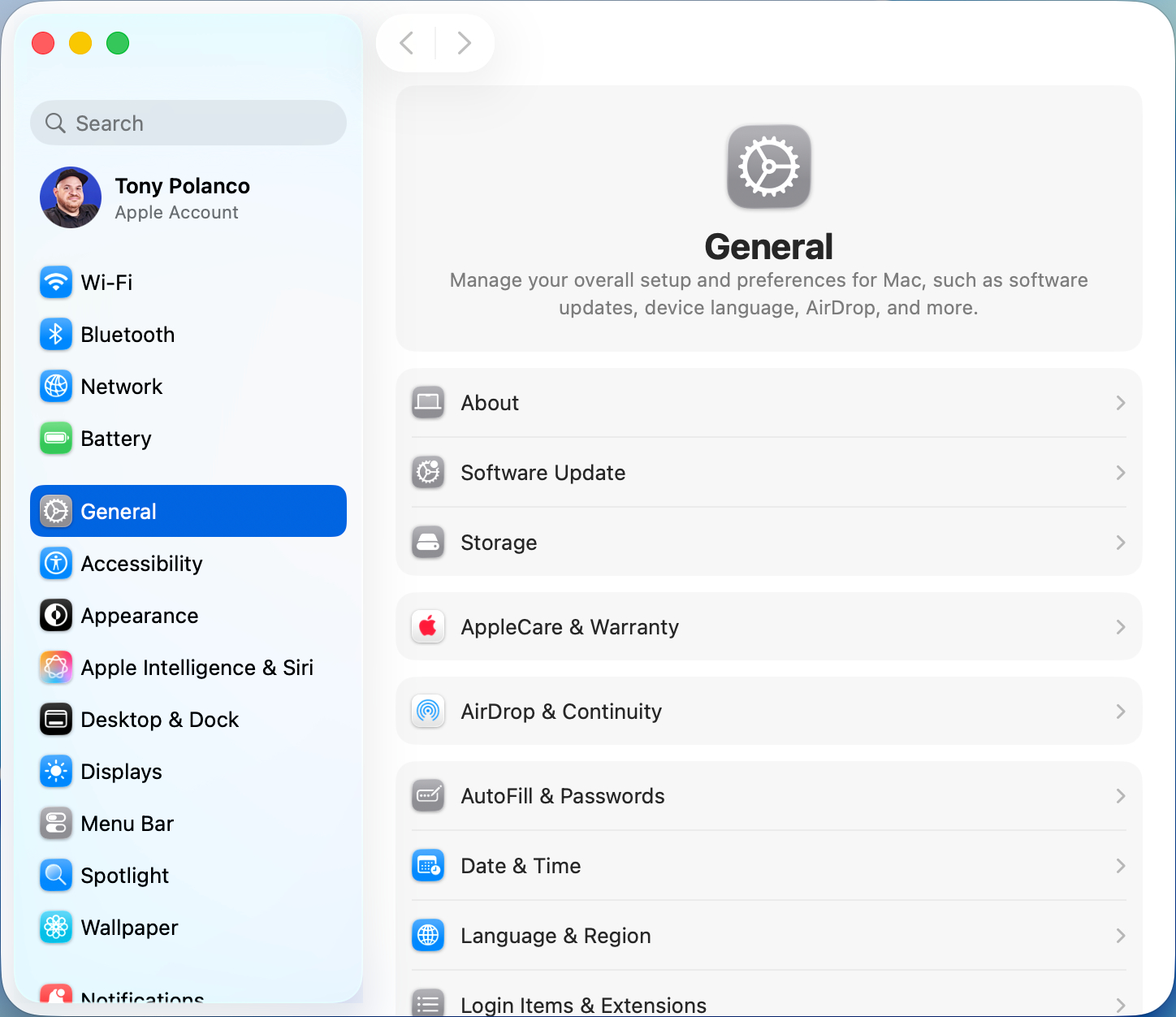Expand Language & Region chevron

click(x=1121, y=936)
